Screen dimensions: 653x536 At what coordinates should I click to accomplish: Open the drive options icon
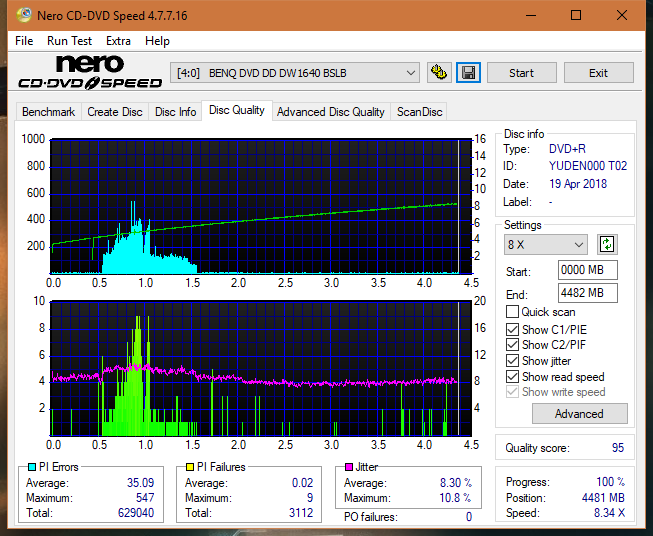point(439,73)
